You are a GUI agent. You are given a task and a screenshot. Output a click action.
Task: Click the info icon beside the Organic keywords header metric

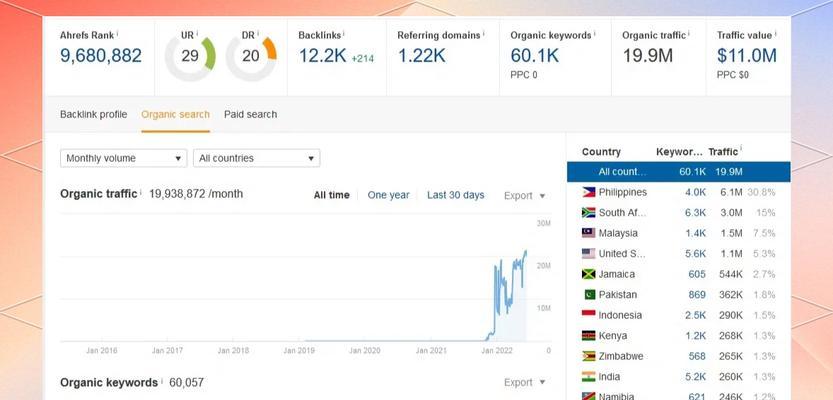click(x=594, y=33)
